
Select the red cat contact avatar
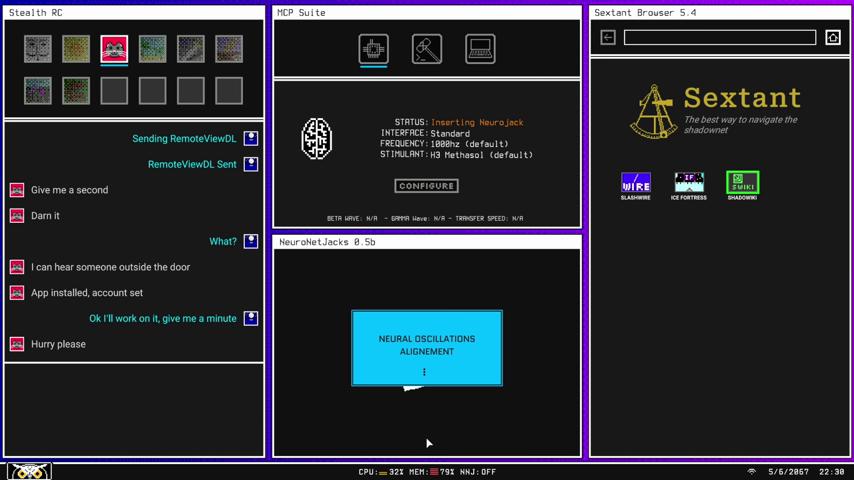click(114, 49)
